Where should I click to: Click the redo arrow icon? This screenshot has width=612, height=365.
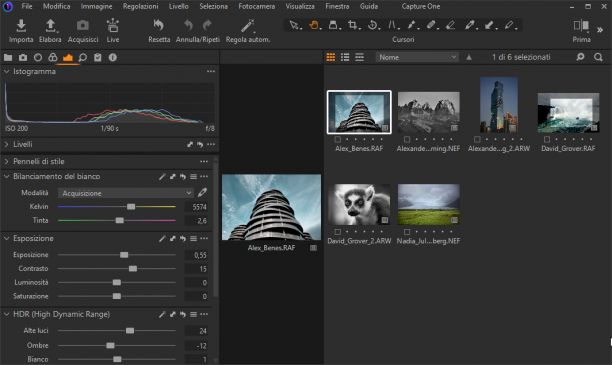point(207,25)
